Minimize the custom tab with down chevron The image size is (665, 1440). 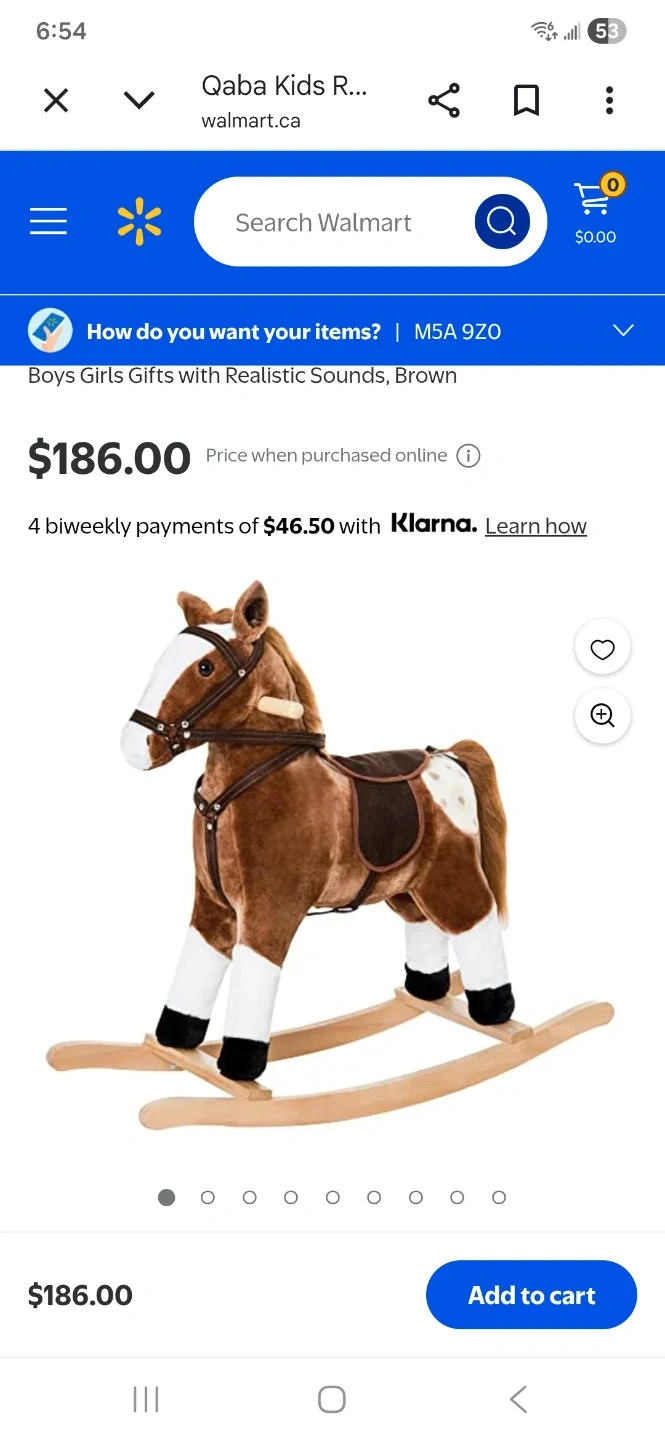(x=139, y=100)
